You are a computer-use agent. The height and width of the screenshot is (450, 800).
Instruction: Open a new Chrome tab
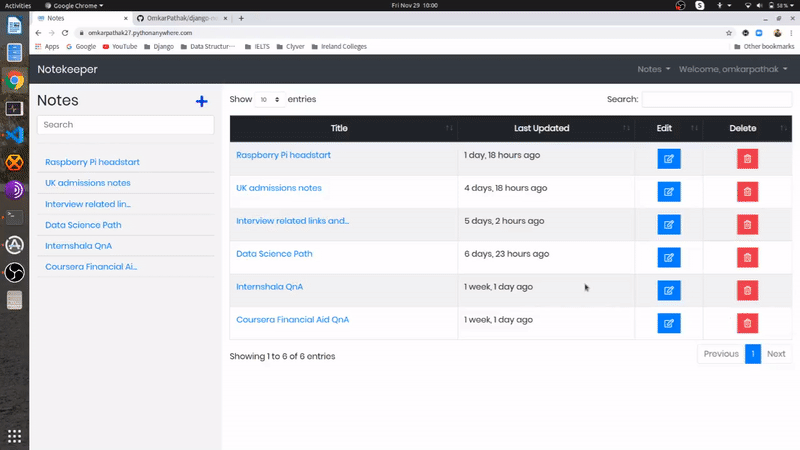coord(241,18)
